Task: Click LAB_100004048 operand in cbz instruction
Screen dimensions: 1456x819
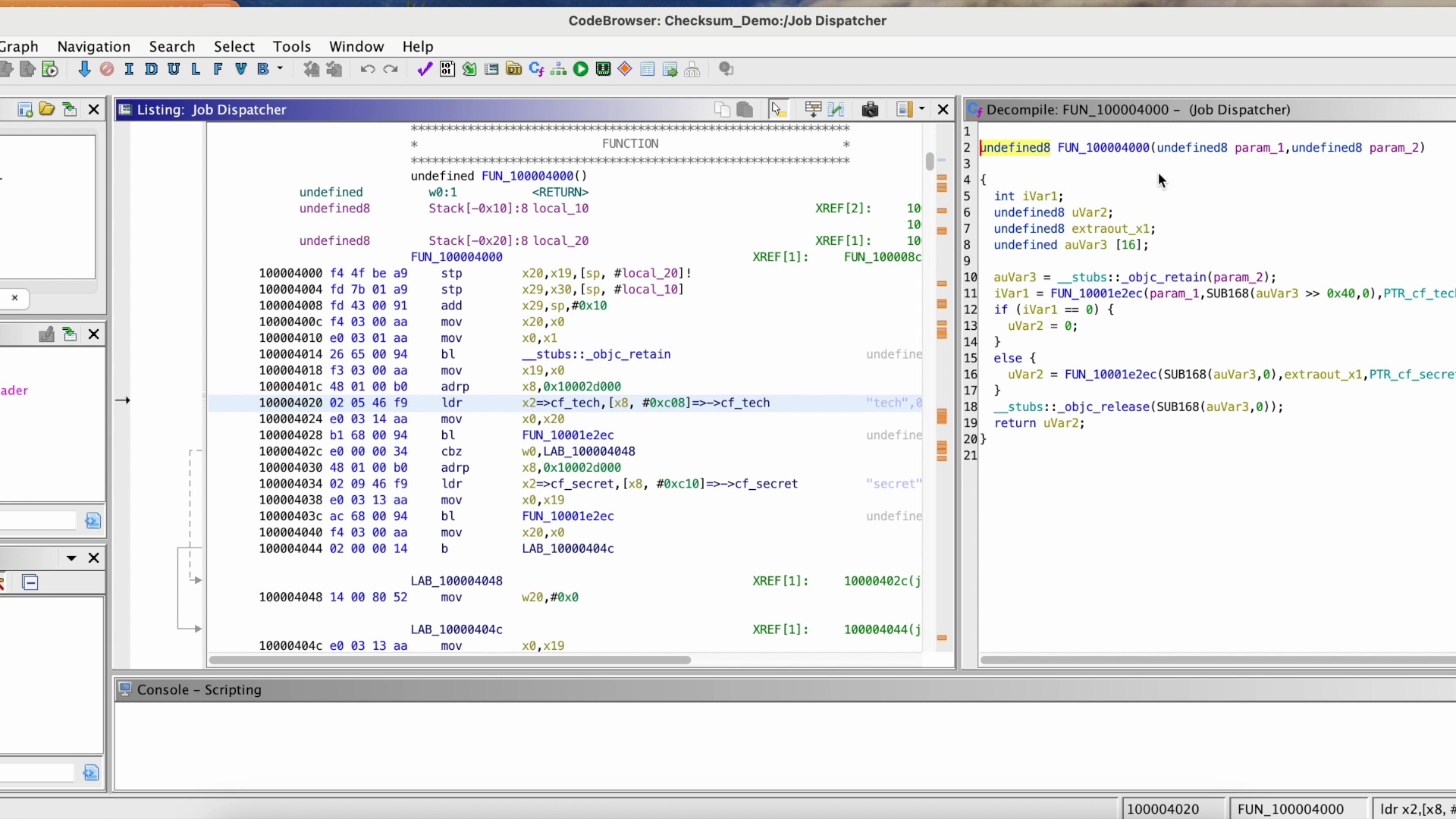Action: tap(588, 451)
